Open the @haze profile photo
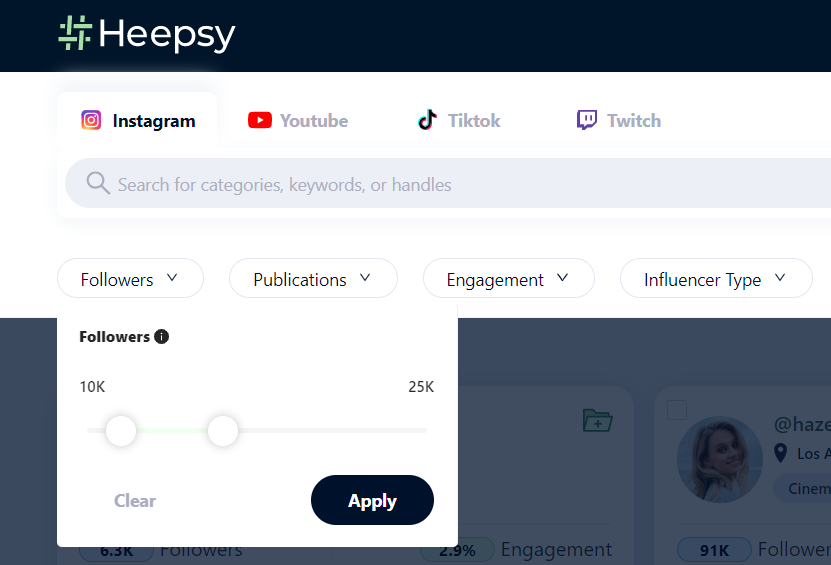The height and width of the screenshot is (565, 831). tap(720, 460)
